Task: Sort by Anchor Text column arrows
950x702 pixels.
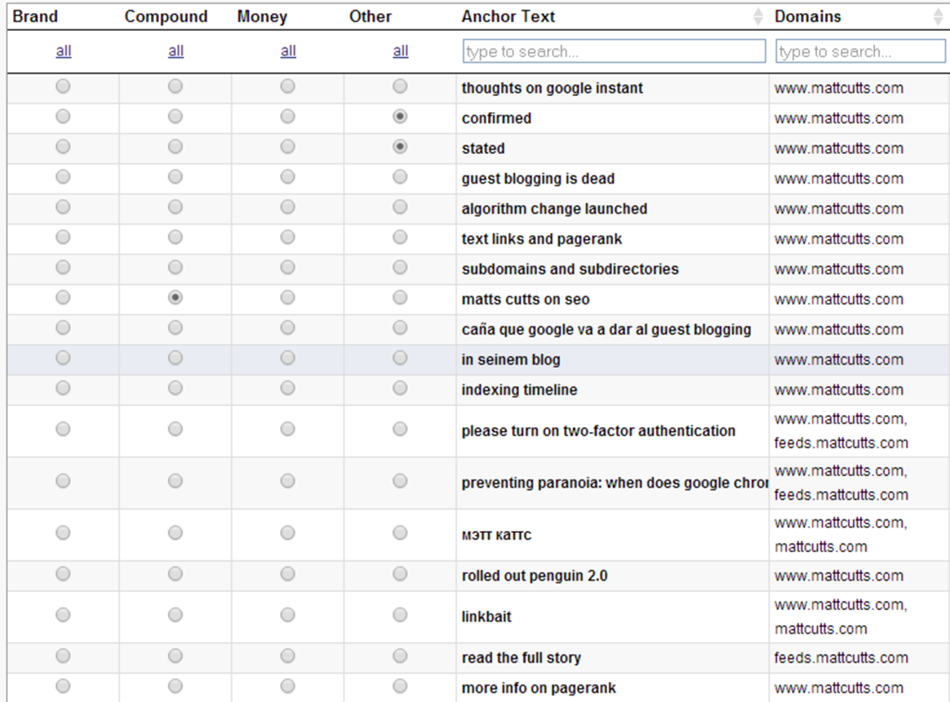Action: pyautogui.click(x=758, y=16)
